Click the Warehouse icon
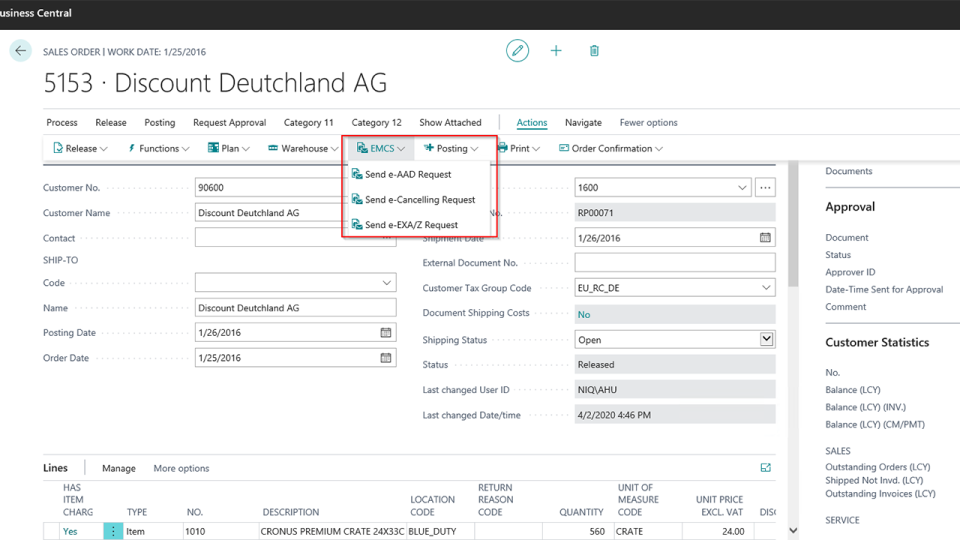Image resolution: width=960 pixels, height=540 pixels. [273, 148]
